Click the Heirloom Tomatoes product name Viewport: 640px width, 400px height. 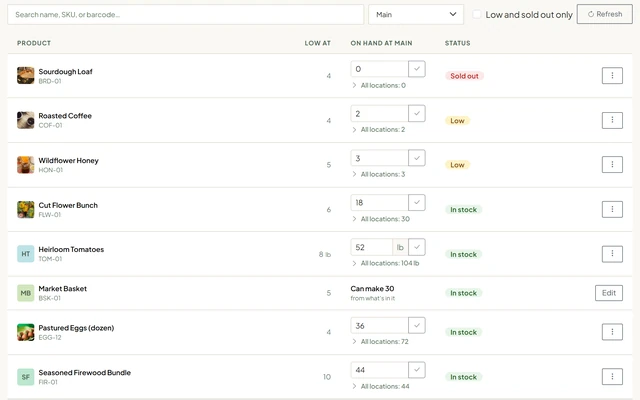71,249
